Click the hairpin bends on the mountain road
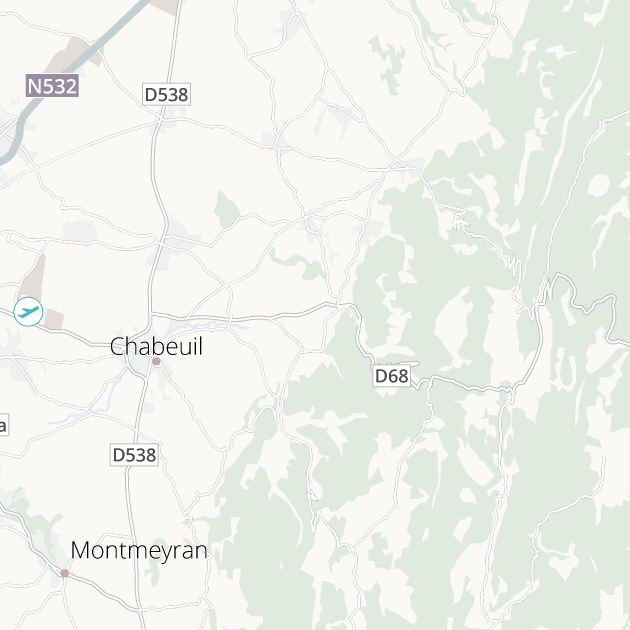Screen dimensions: 630x630 514,263
